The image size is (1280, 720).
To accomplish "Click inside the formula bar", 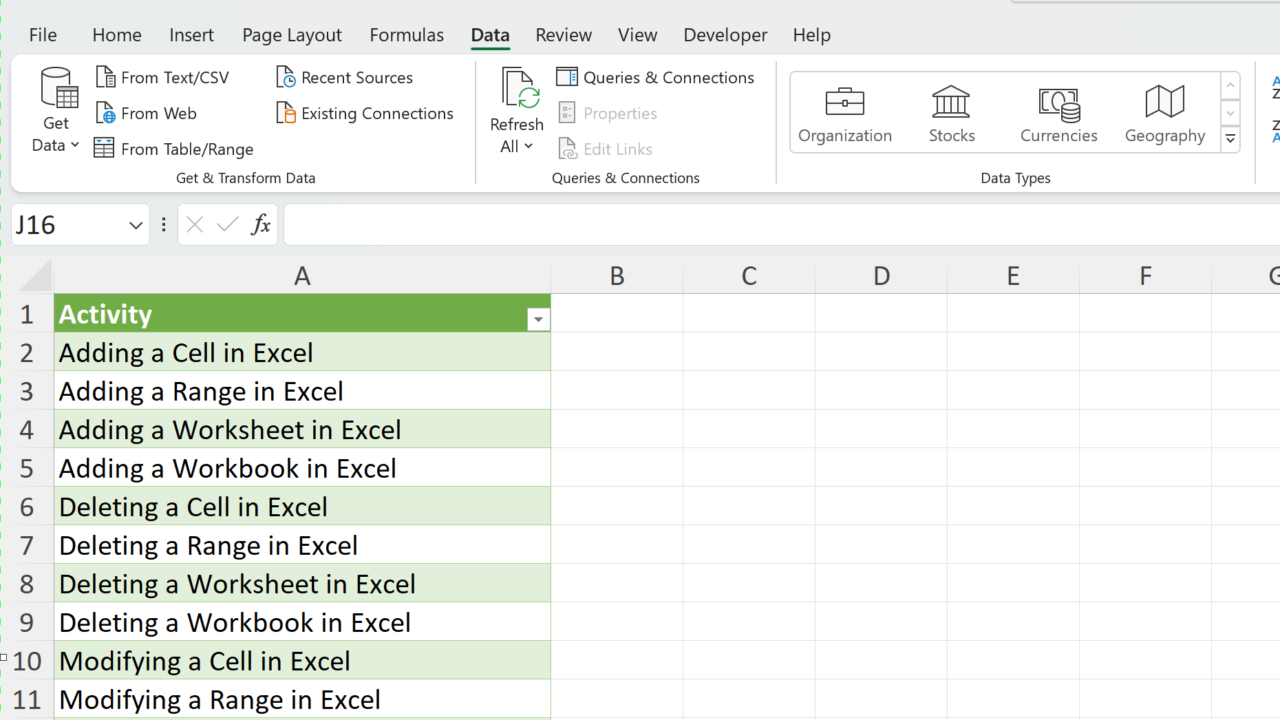I will (780, 225).
